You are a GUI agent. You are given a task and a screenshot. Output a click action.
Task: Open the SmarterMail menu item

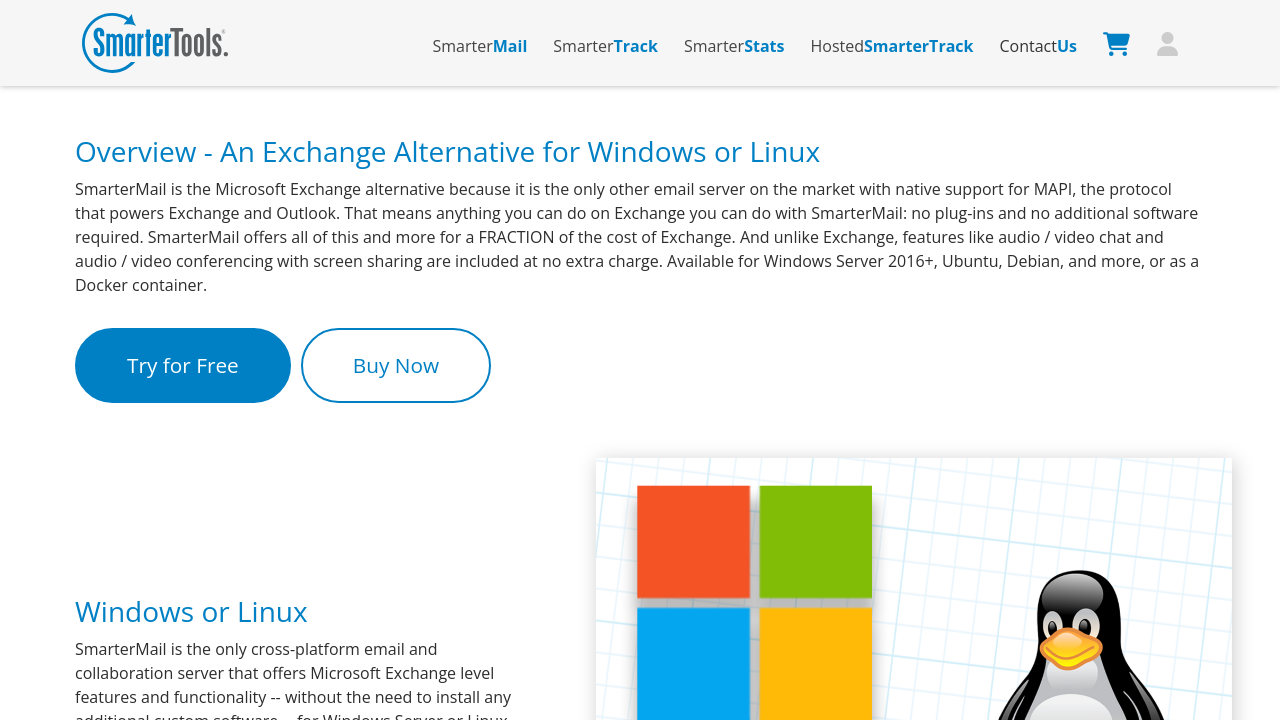click(480, 46)
